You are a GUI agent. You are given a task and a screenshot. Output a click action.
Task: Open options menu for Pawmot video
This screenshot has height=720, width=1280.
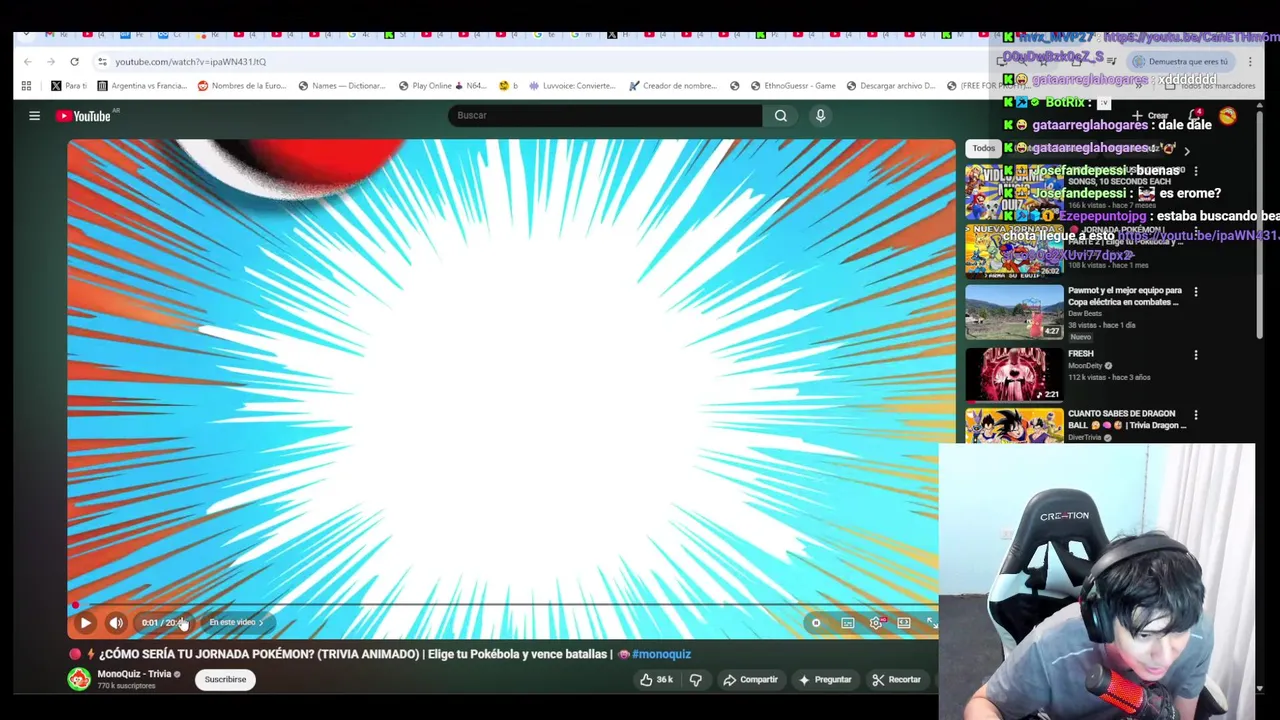1195,292
